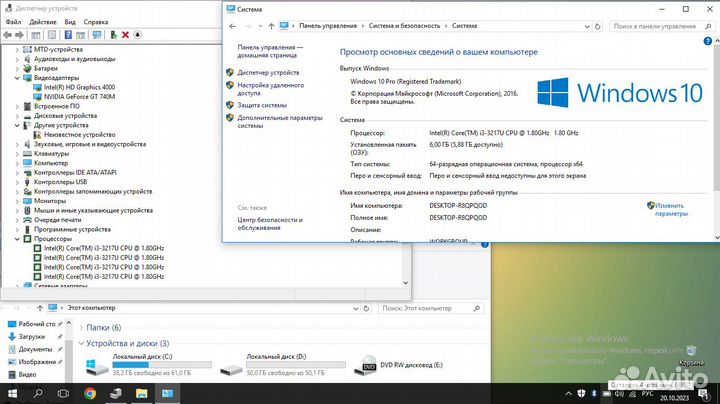Click the blue question-mark Help toolbar icon

(x=68, y=35)
